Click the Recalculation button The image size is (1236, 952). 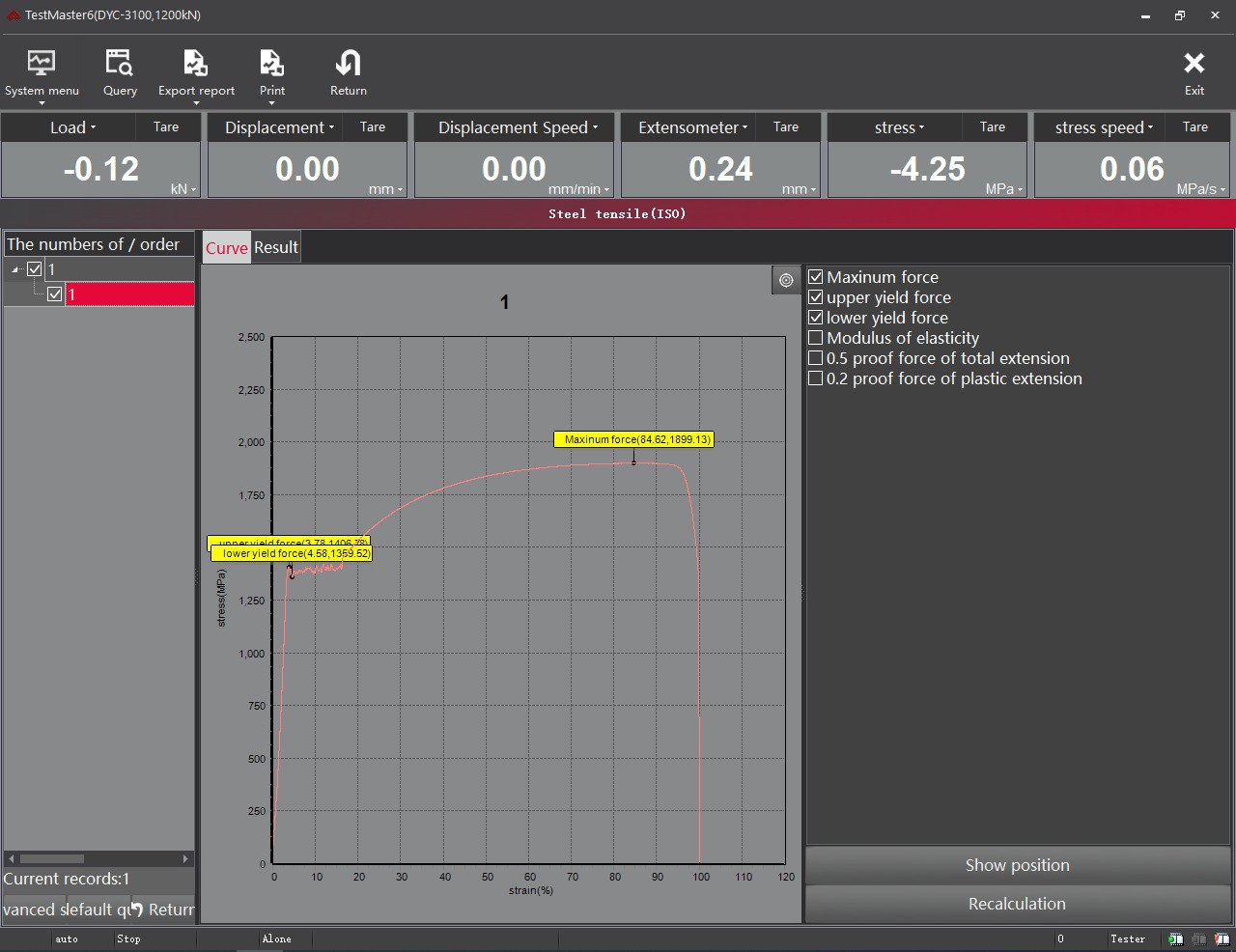click(x=1017, y=904)
